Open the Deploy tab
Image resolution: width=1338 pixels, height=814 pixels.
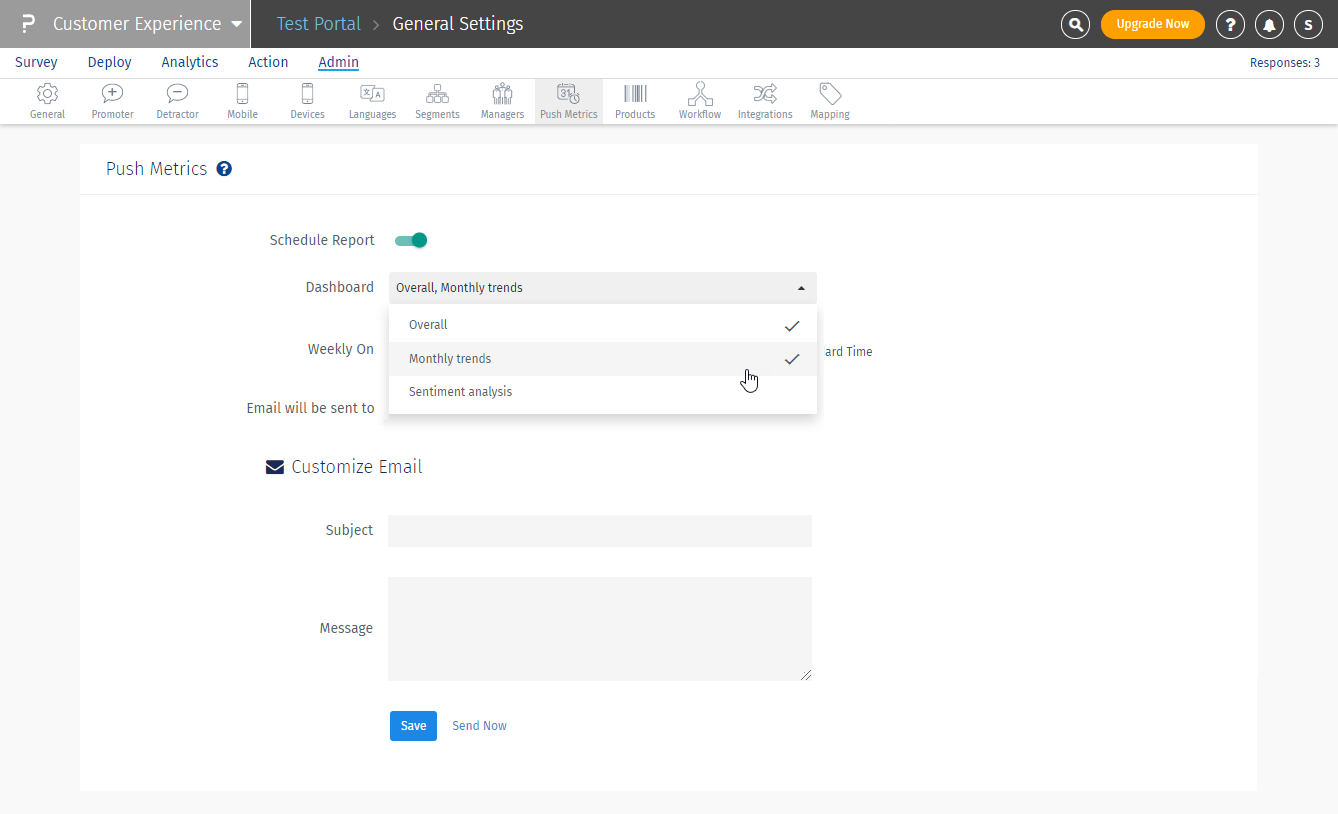(109, 62)
